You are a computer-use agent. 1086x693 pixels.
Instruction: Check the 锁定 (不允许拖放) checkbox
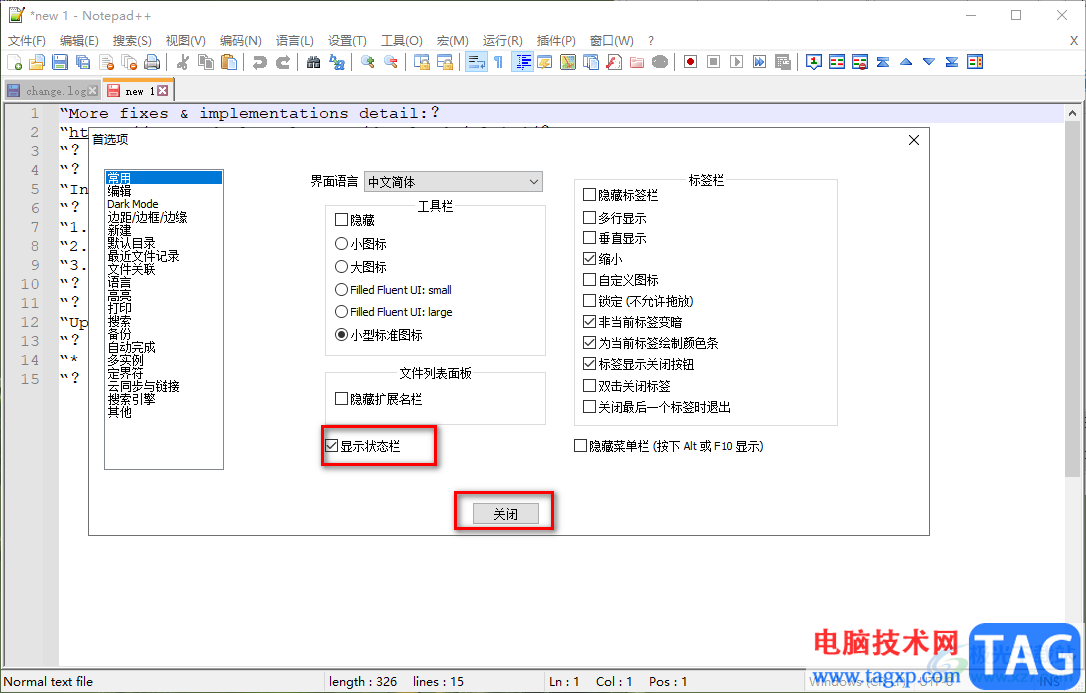point(589,300)
